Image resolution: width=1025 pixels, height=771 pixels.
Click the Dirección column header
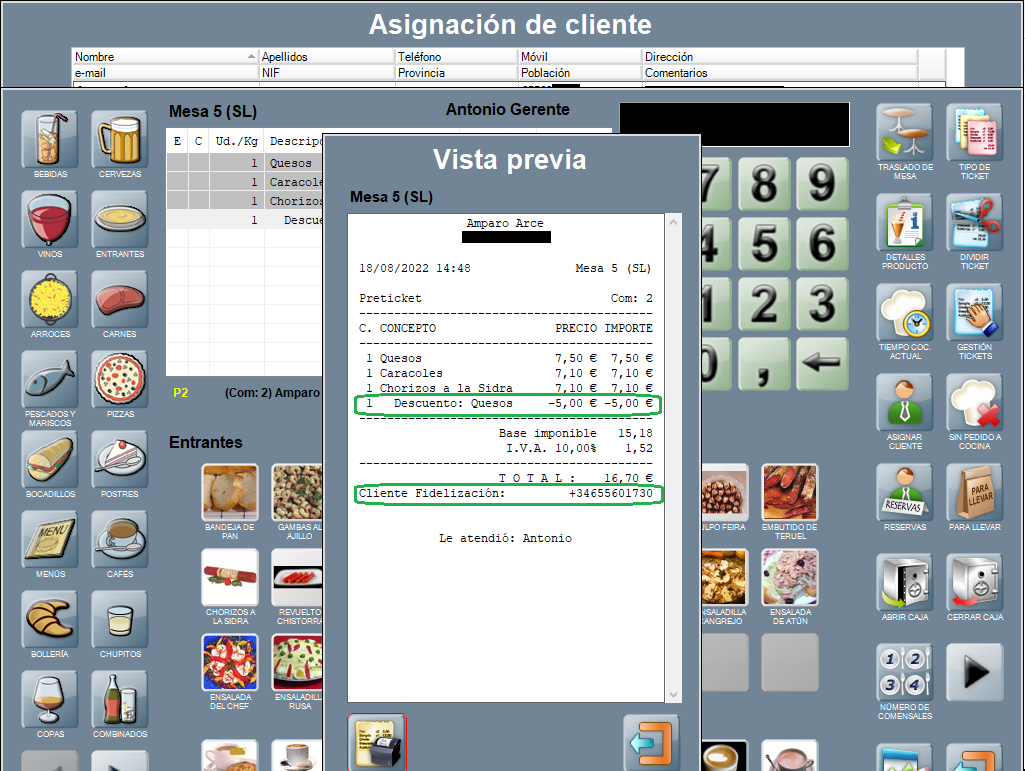pyautogui.click(x=779, y=57)
